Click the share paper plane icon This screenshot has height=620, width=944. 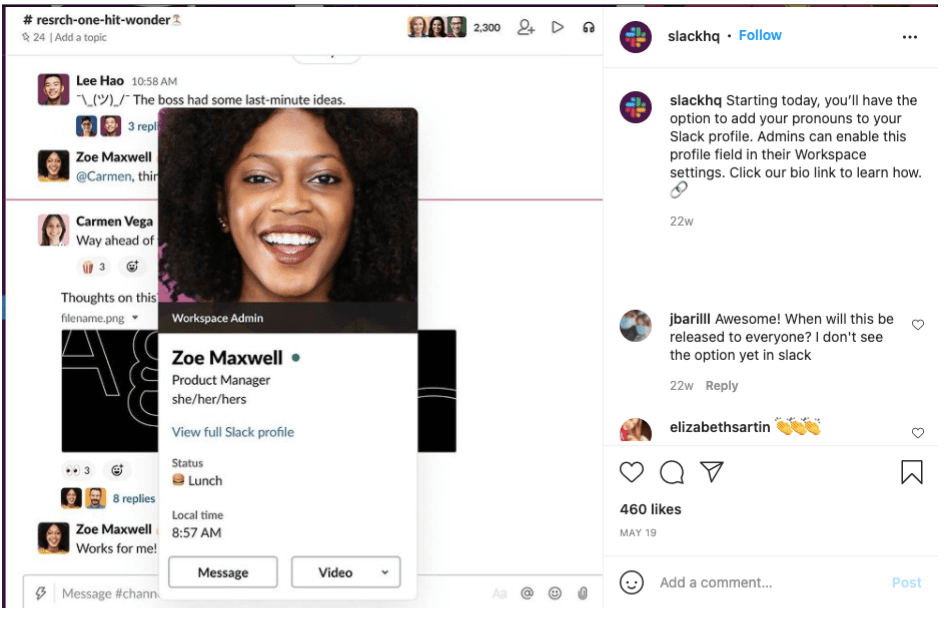(711, 472)
